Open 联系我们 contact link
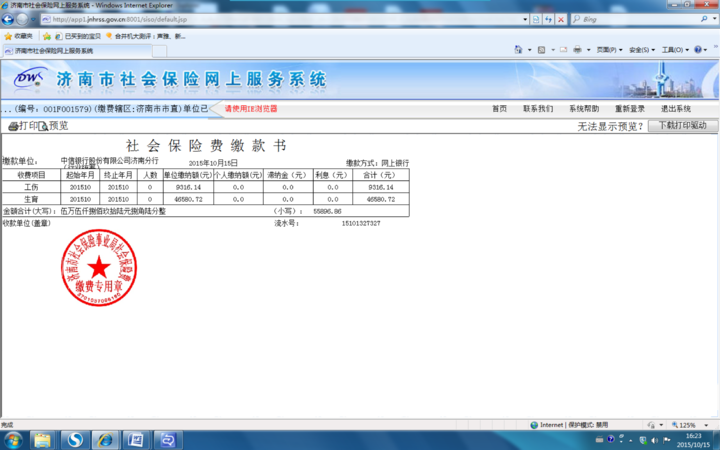The image size is (720, 450). (538, 109)
